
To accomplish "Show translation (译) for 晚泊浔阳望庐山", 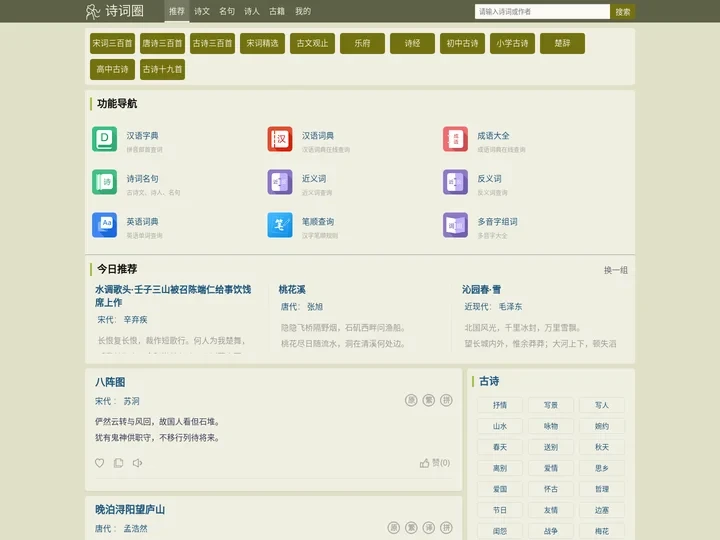I will (x=428, y=528).
